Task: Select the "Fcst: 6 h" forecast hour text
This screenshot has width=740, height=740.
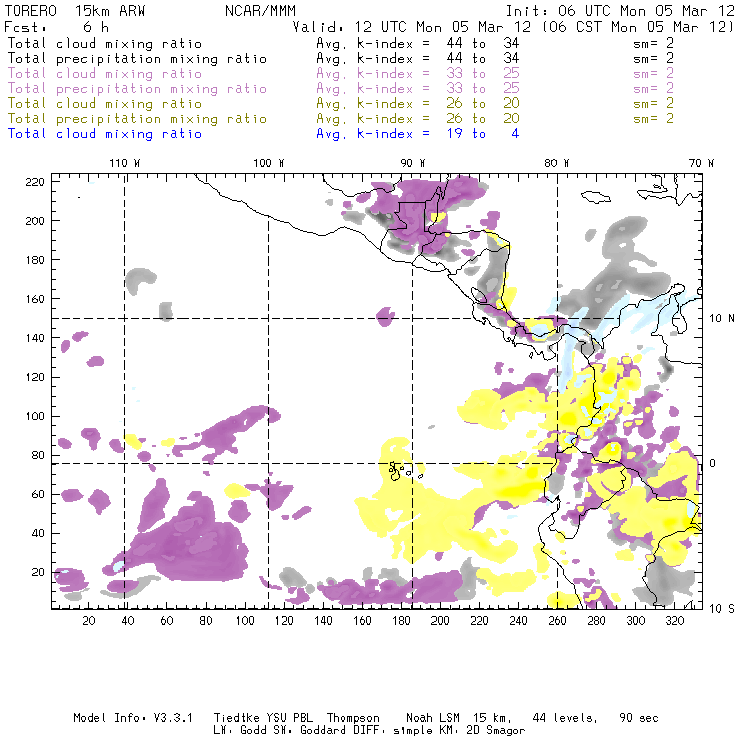Action: (x=57, y=27)
